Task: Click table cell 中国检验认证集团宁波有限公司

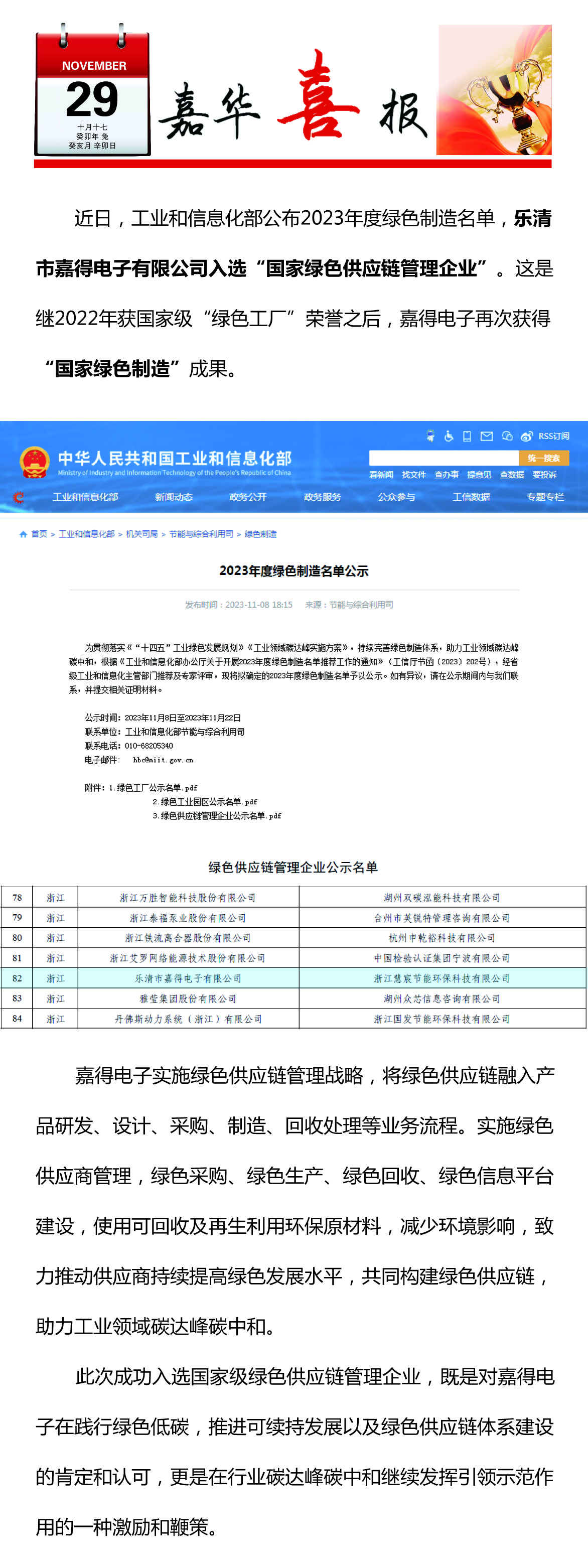Action: (x=442, y=958)
